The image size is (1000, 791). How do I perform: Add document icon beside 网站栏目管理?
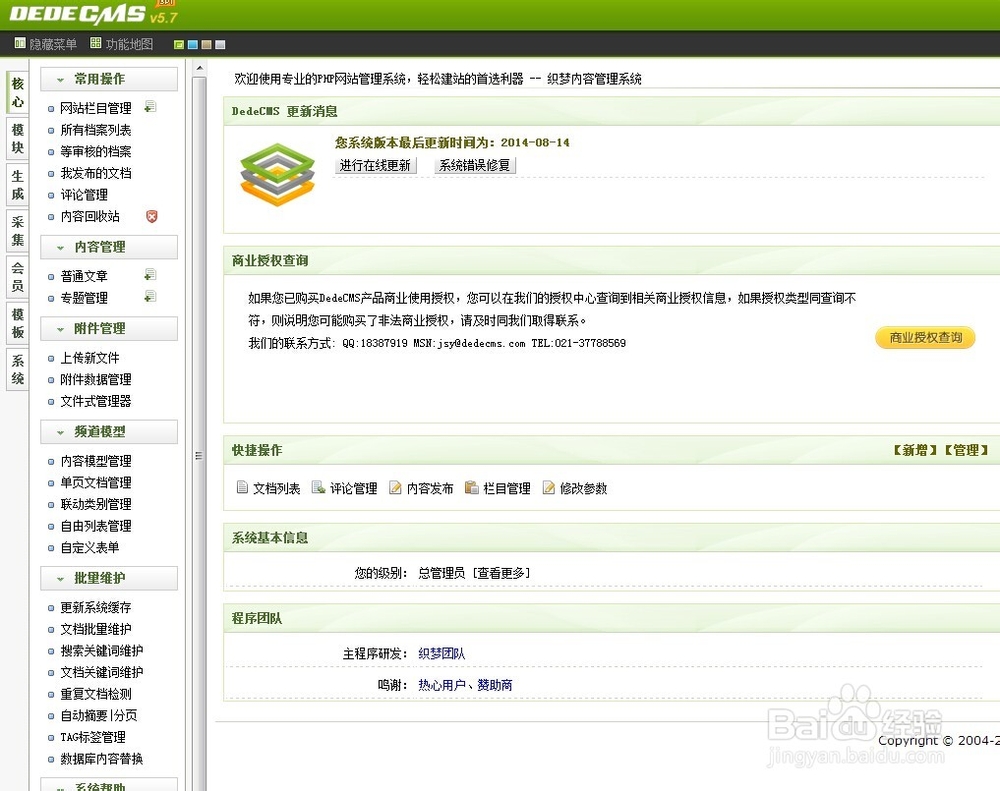coord(151,107)
